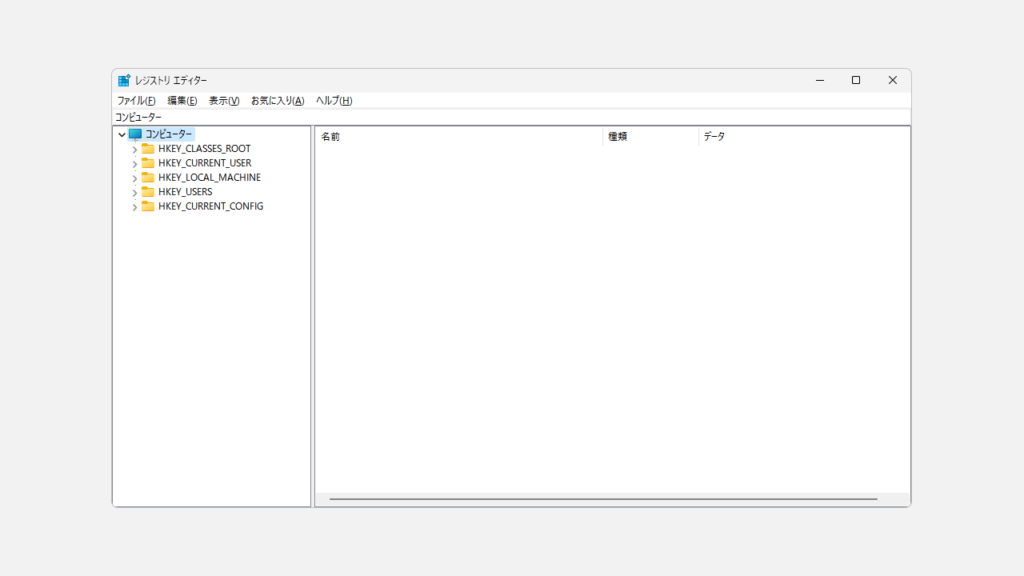Click the HKEY_CLASSES_ROOT folder icon
Image resolution: width=1024 pixels, height=576 pixels.
coord(148,149)
